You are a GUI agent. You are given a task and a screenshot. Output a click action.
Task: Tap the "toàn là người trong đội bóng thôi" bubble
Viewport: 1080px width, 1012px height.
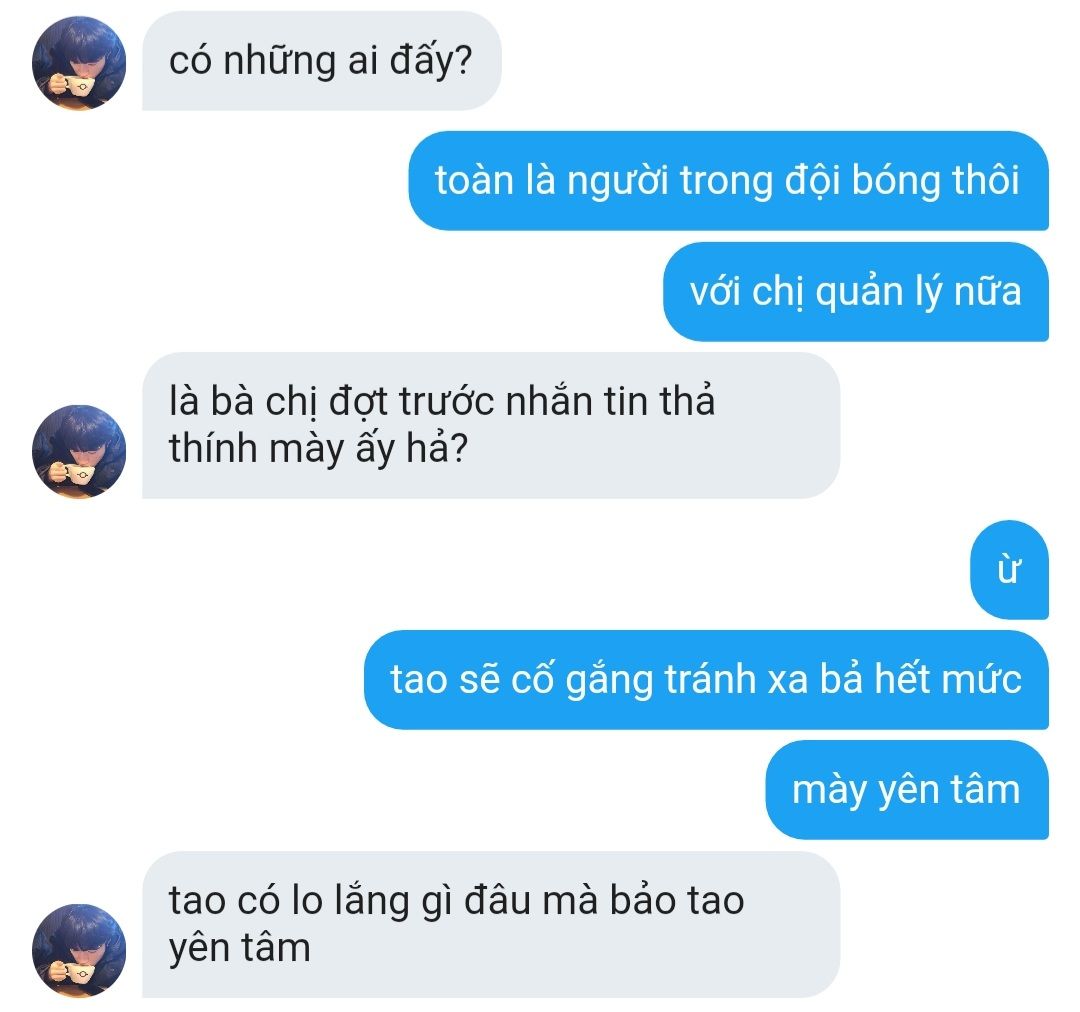[x=729, y=180]
